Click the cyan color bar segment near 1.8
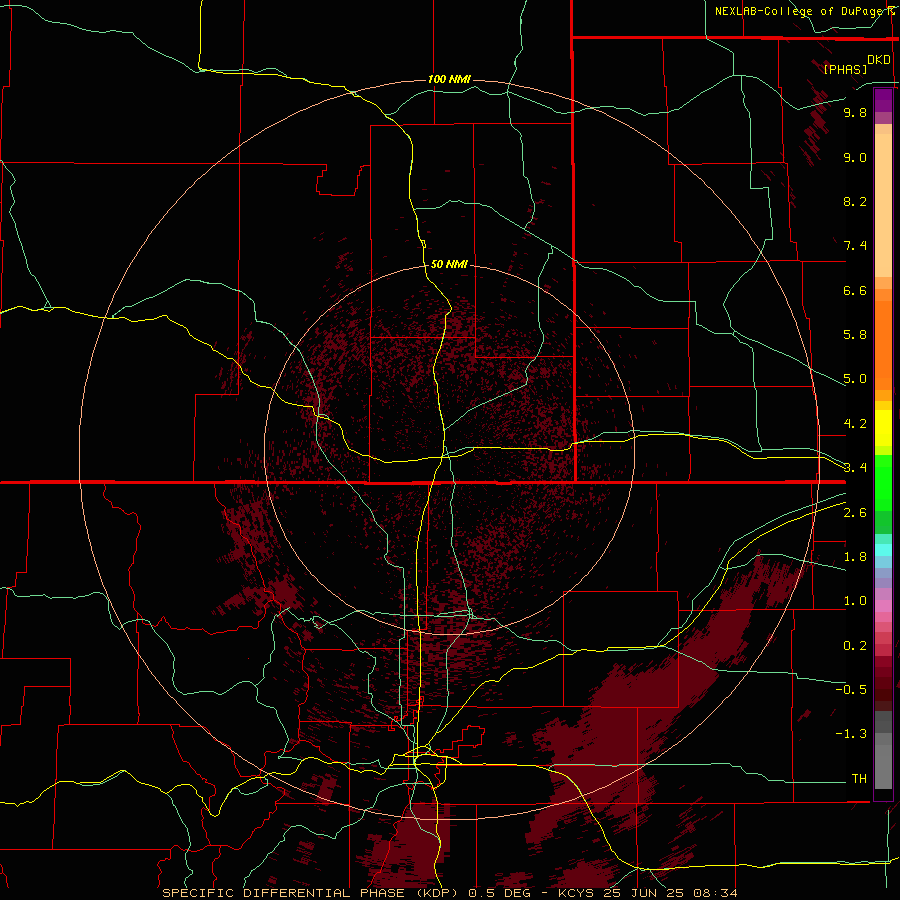The height and width of the screenshot is (900, 900). pyautogui.click(x=883, y=550)
